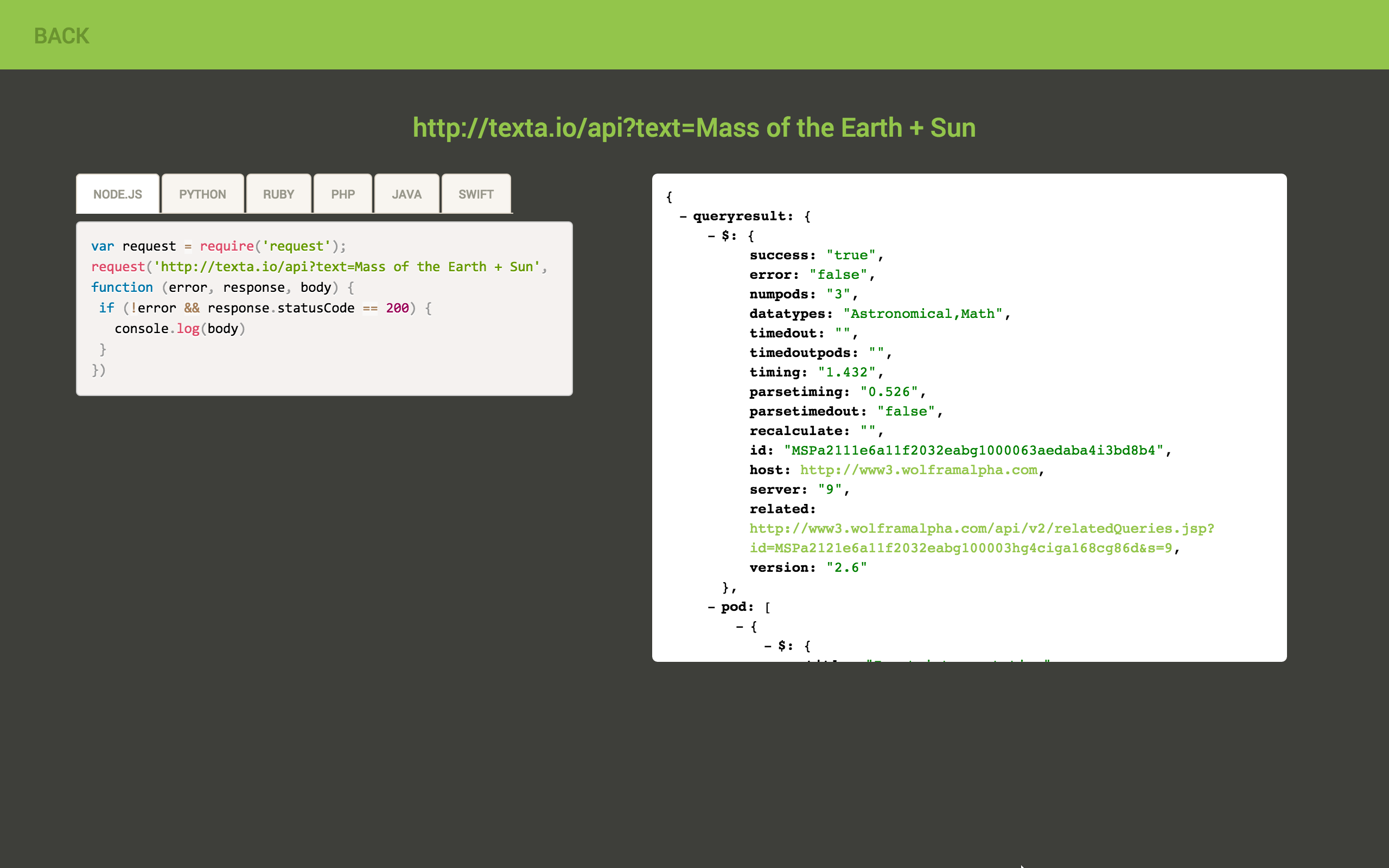This screenshot has height=868, width=1389.
Task: Open the relatedQueries.jsp related link
Action: (982, 529)
